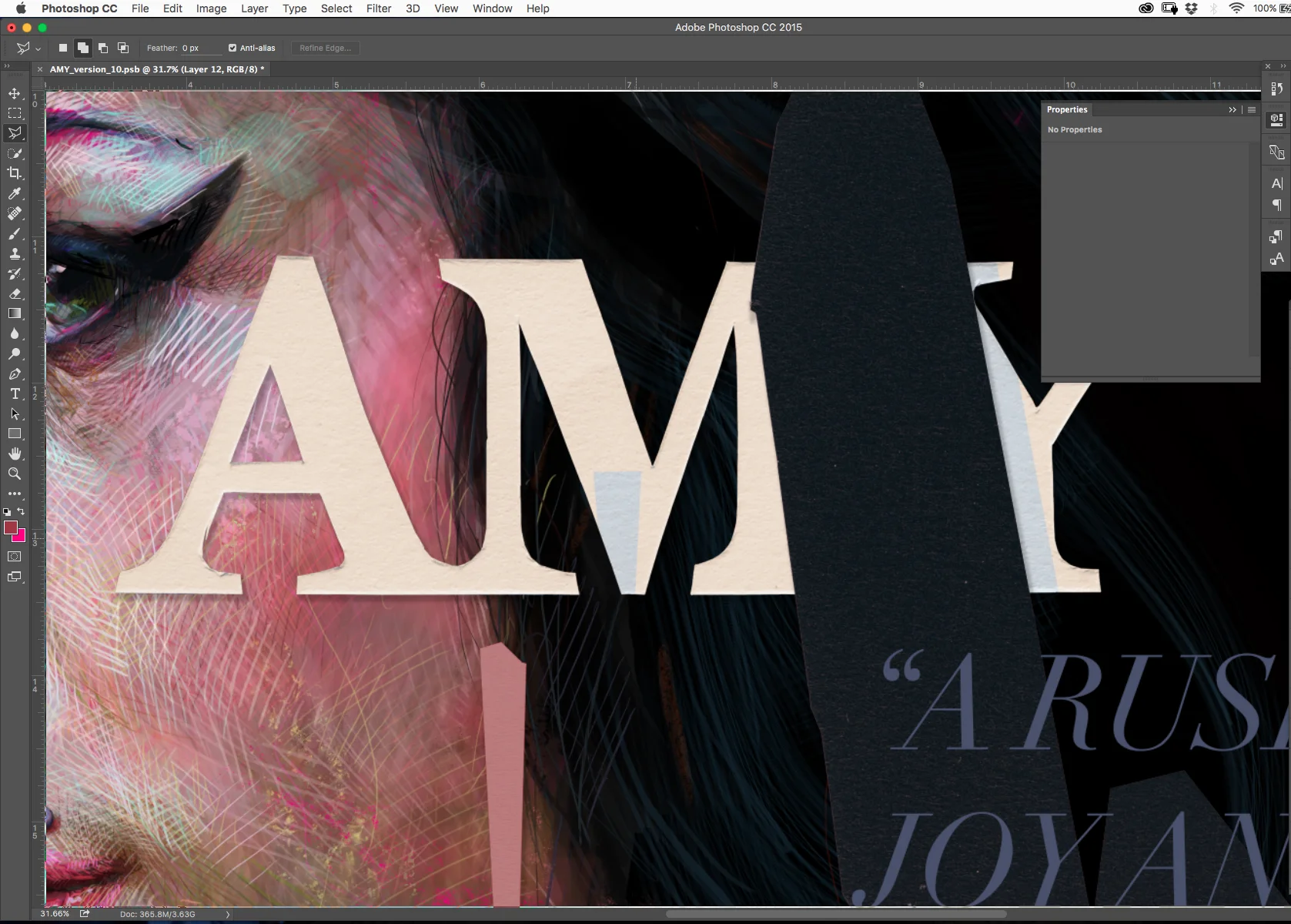Choose Add to selection mode

pos(83,48)
